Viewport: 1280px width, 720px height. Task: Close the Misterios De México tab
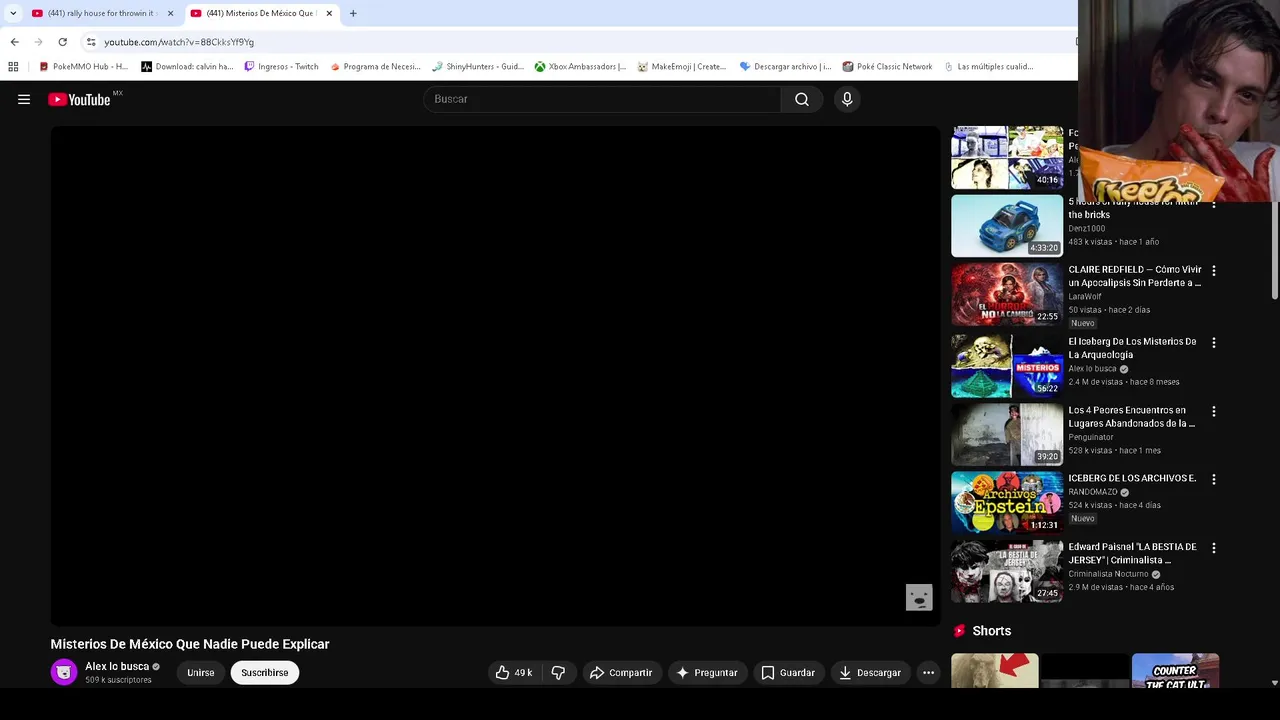329,13
